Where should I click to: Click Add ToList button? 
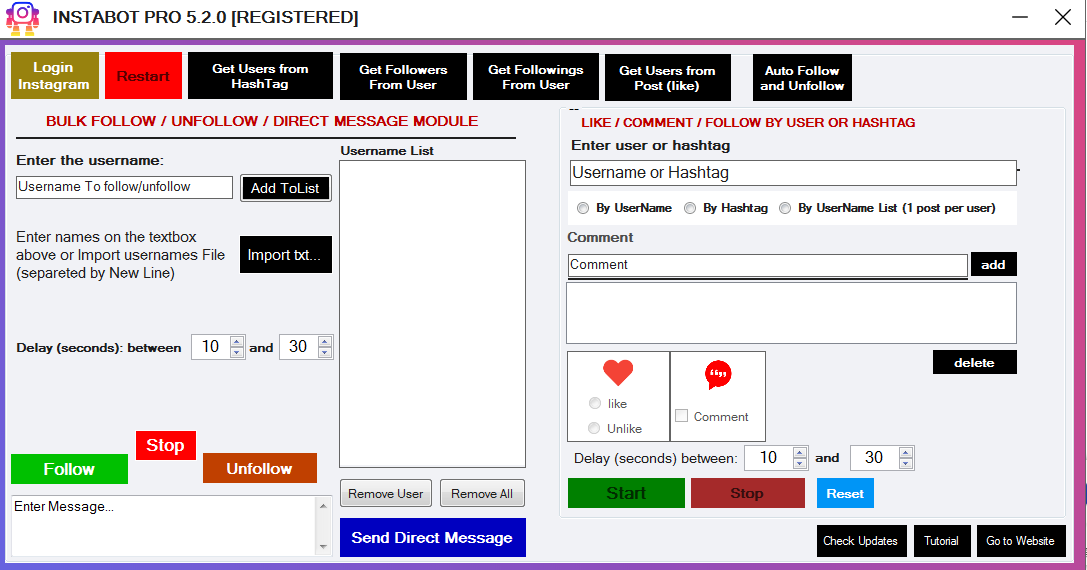(286, 188)
